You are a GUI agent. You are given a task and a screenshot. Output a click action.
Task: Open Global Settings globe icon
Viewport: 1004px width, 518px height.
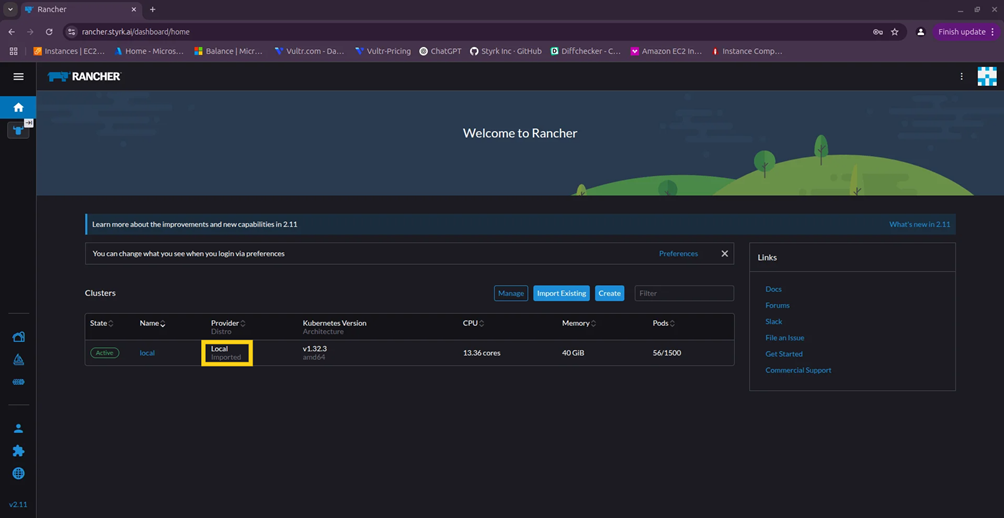click(19, 474)
